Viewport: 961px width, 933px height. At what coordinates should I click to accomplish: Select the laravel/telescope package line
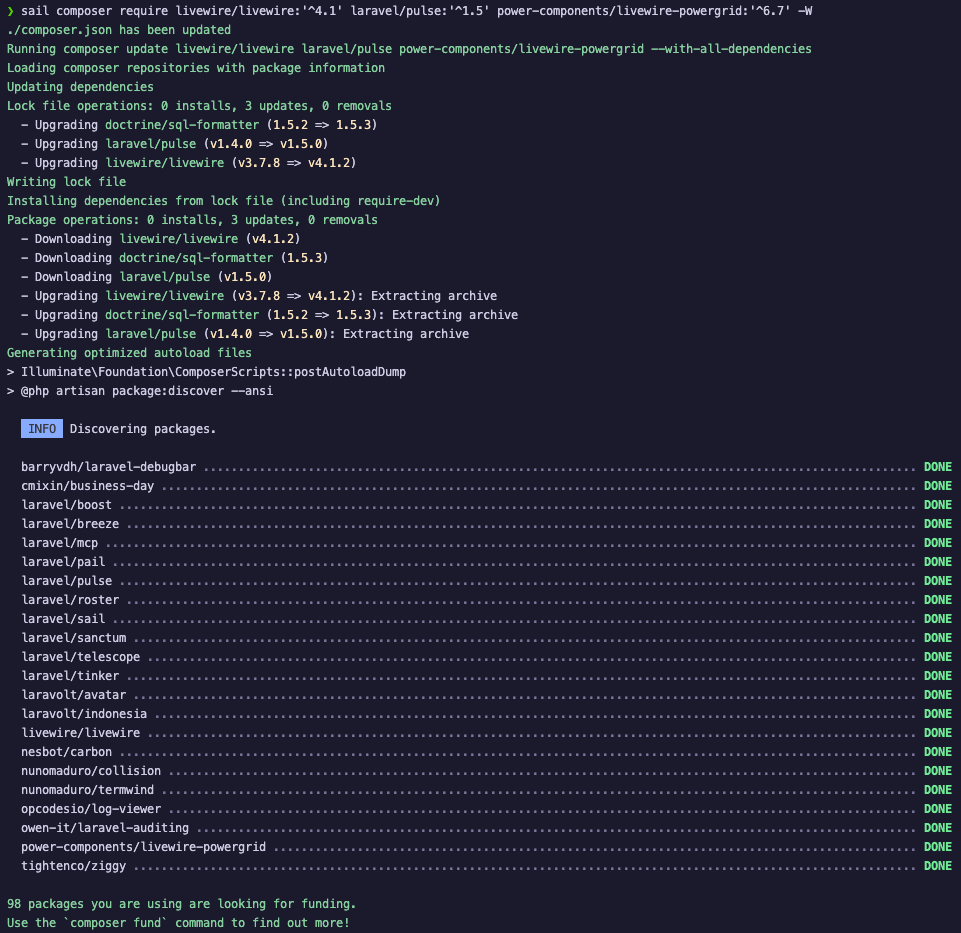[81, 657]
